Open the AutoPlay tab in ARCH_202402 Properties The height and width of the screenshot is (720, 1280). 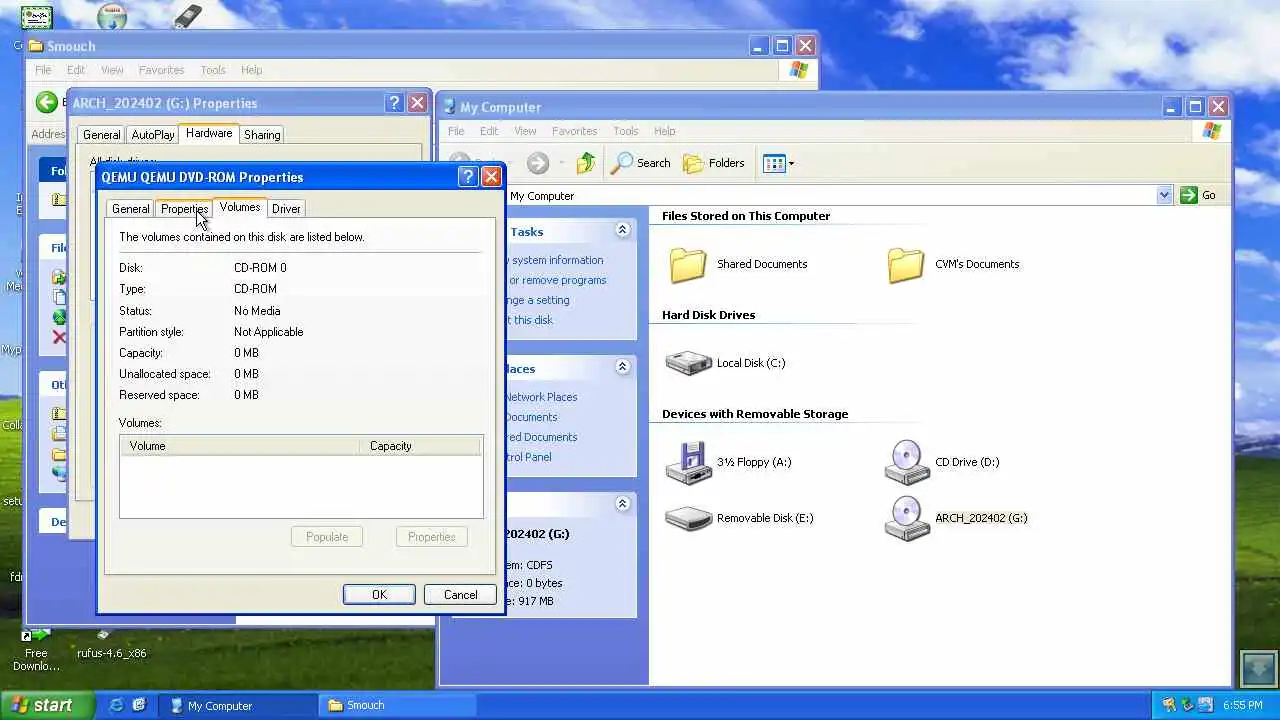pos(153,135)
